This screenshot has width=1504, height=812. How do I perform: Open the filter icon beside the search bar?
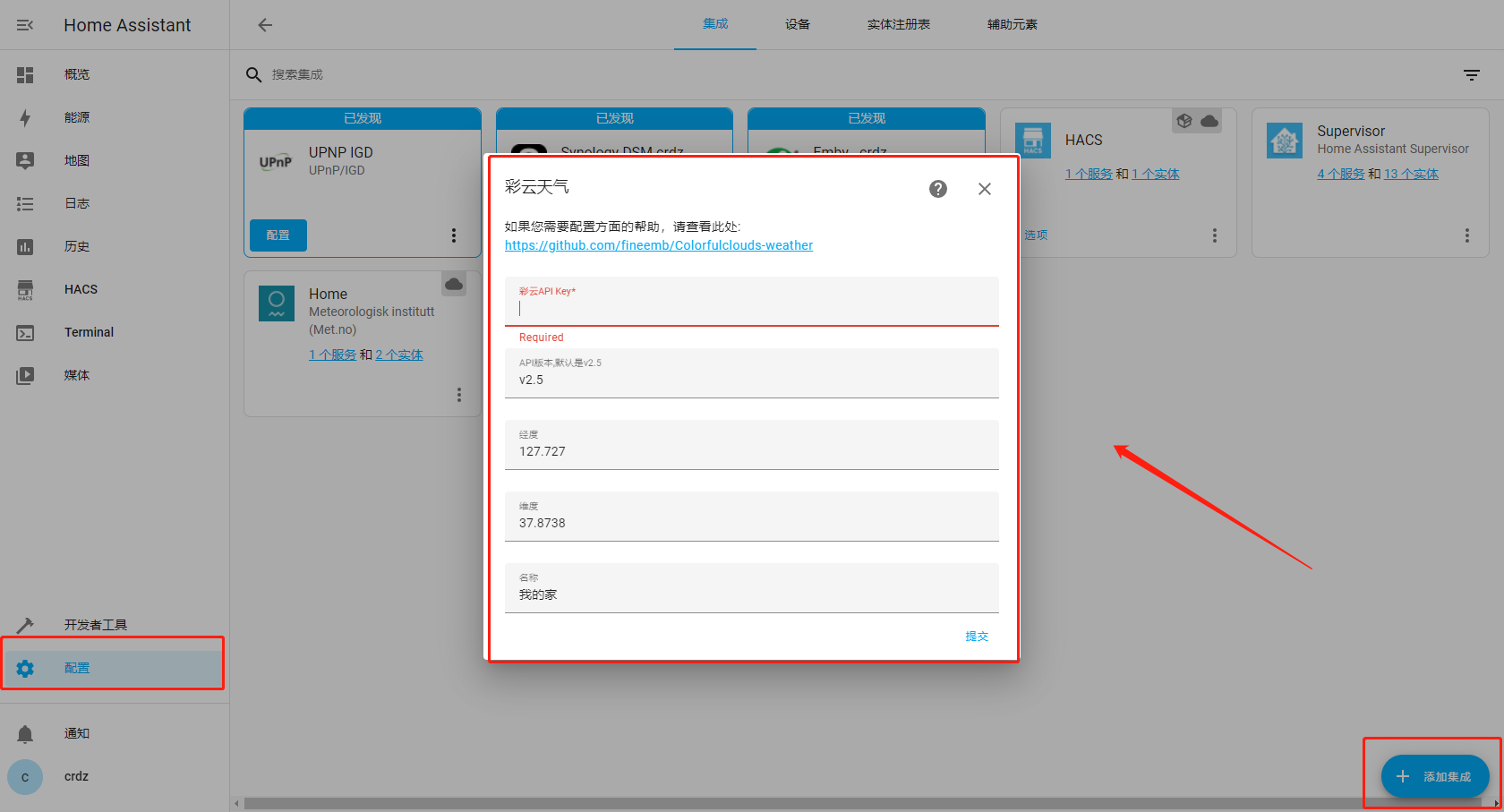pos(1471,75)
